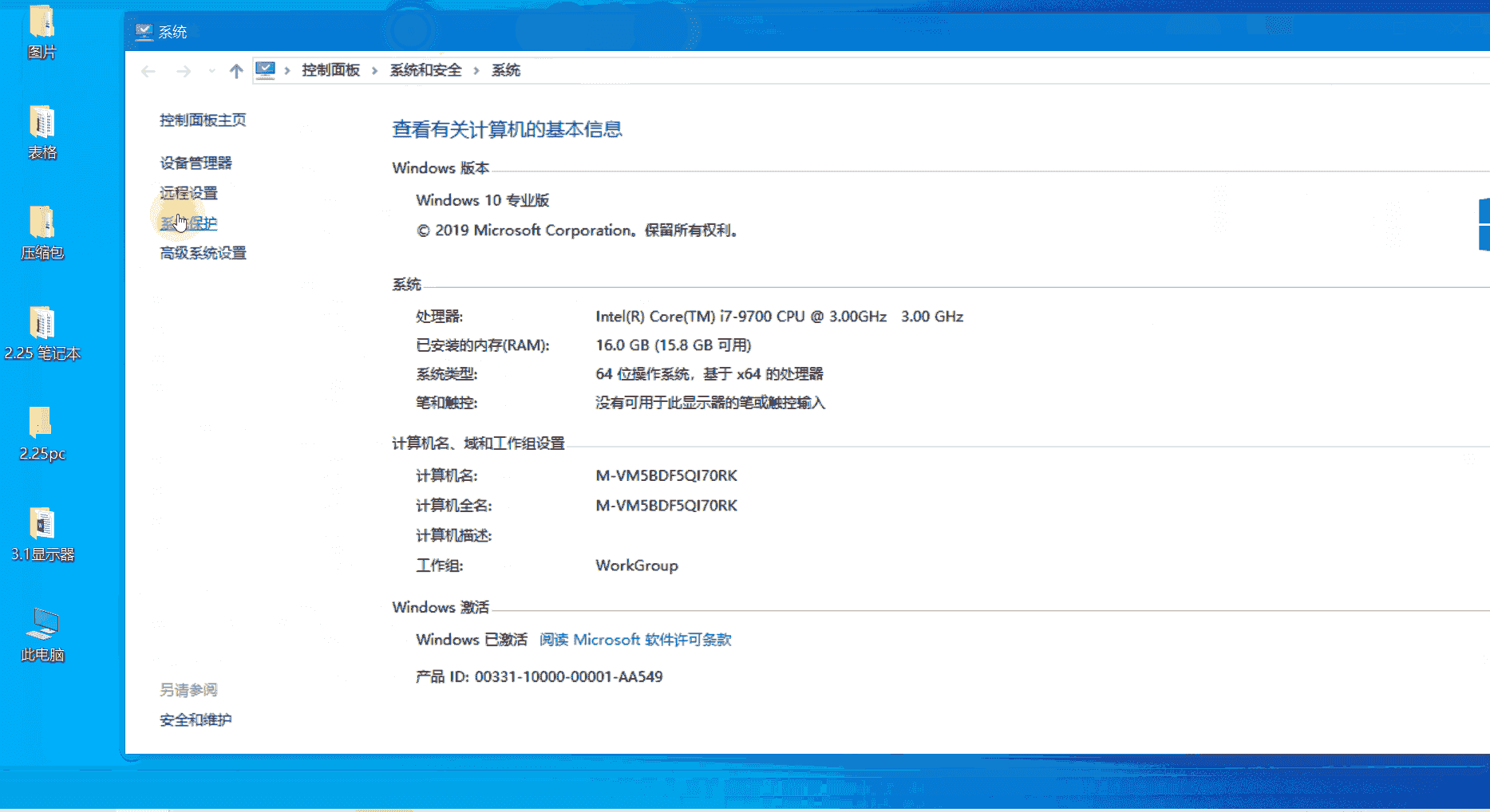Open 设备管理器 from sidebar
This screenshot has width=1490, height=812.
[196, 163]
